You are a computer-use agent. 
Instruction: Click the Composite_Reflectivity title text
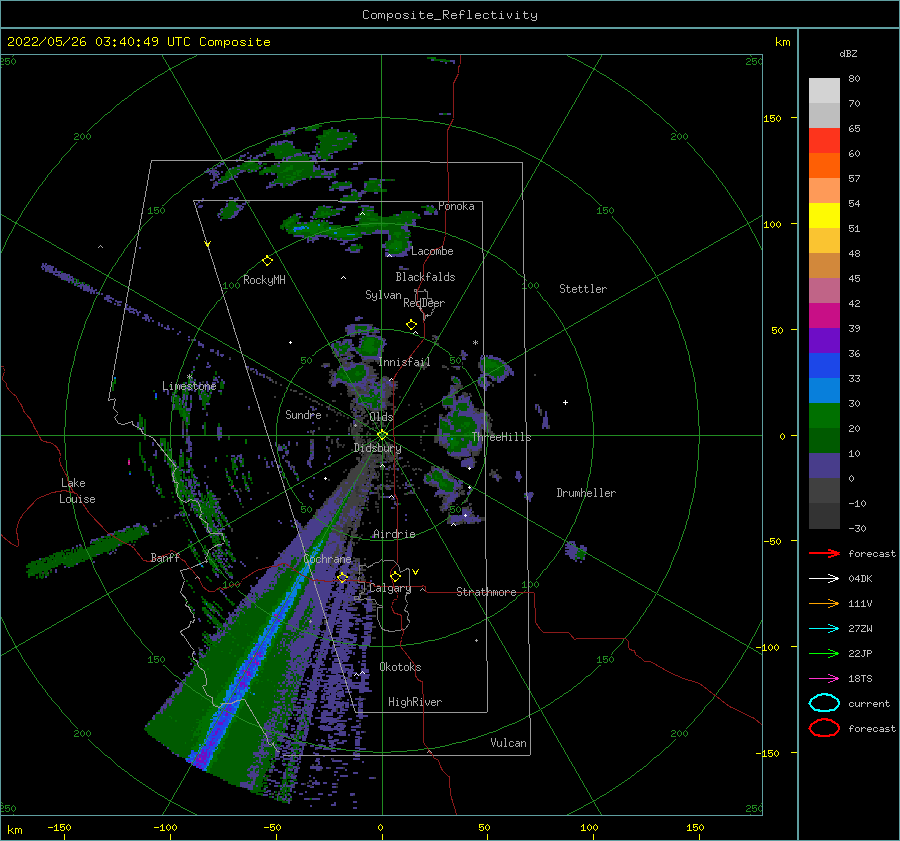point(450,15)
